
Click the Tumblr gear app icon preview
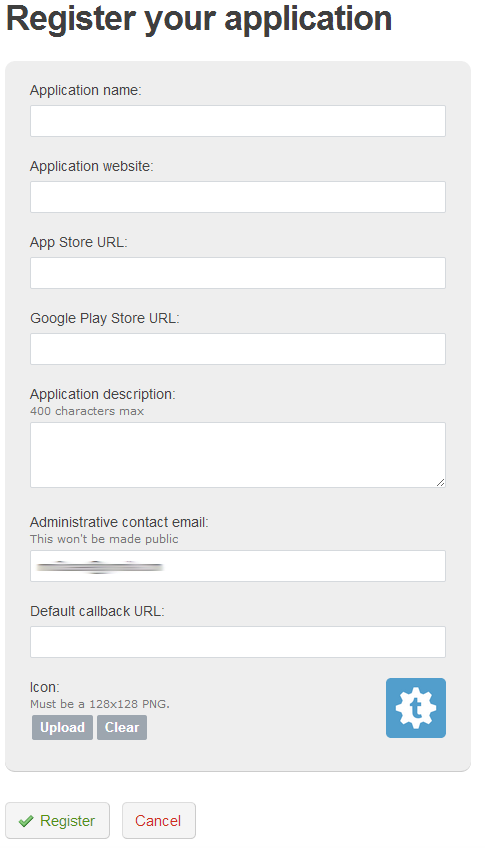pyautogui.click(x=415, y=707)
